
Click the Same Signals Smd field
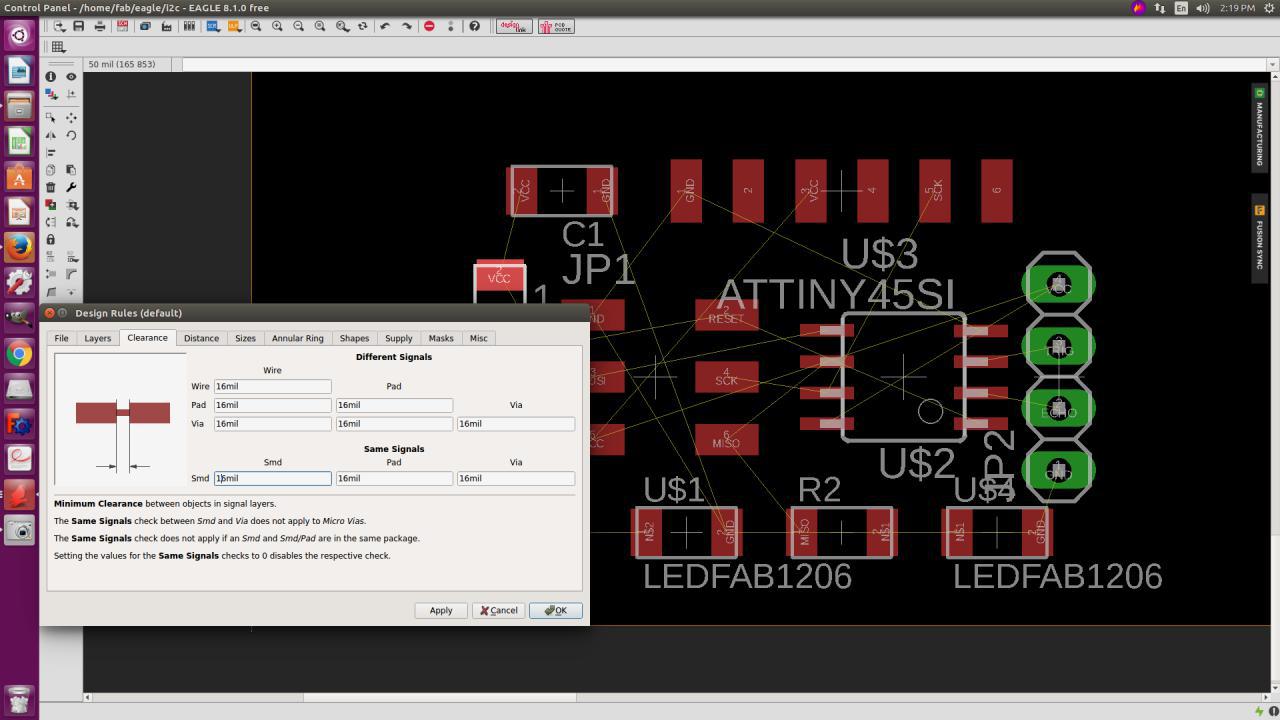[x=272, y=478]
